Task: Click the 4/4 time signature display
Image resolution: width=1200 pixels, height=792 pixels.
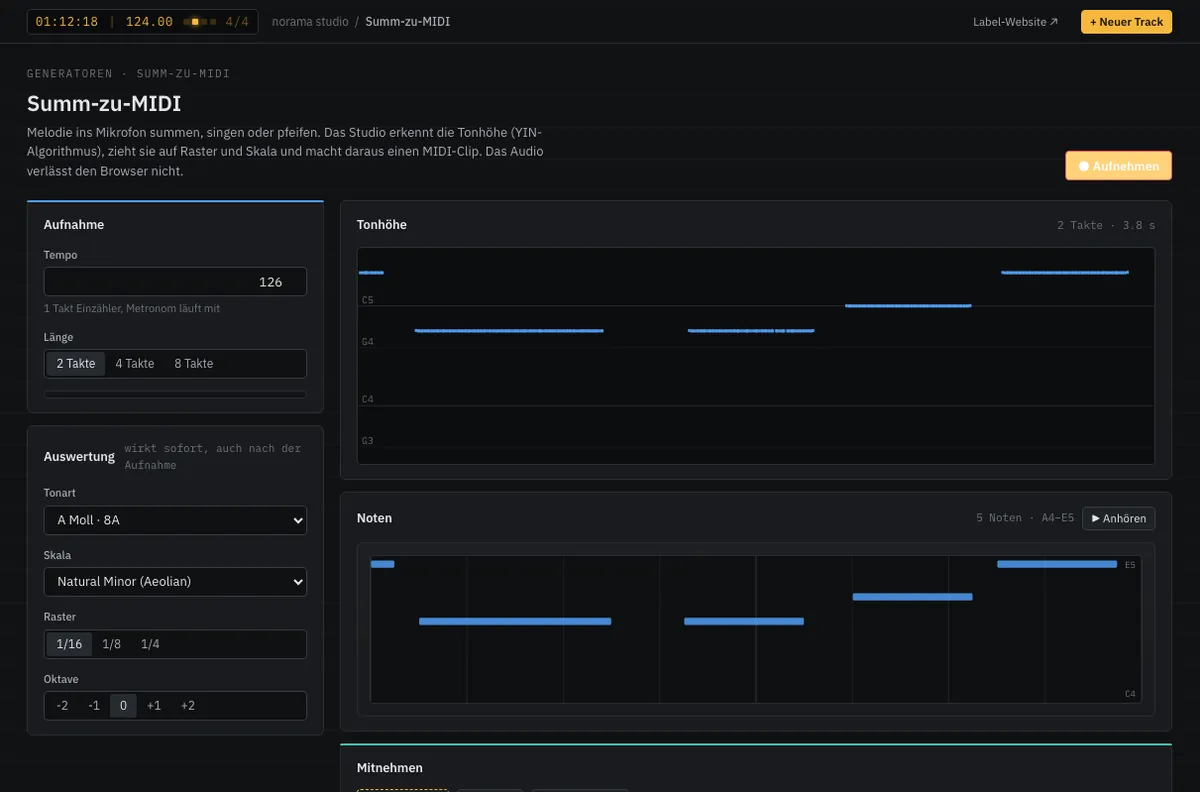Action: point(237,22)
